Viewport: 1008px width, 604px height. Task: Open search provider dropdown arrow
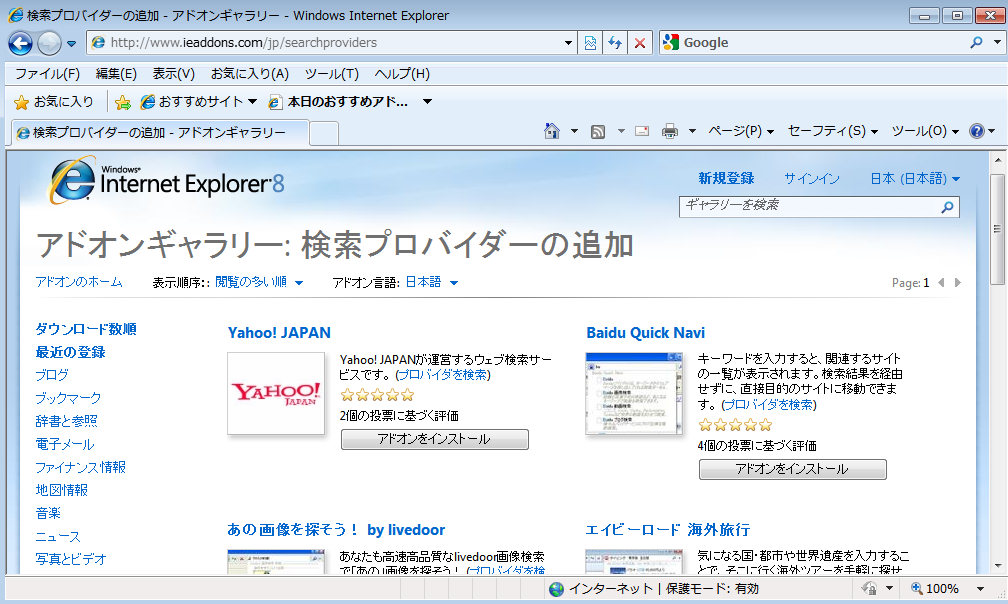[997, 43]
